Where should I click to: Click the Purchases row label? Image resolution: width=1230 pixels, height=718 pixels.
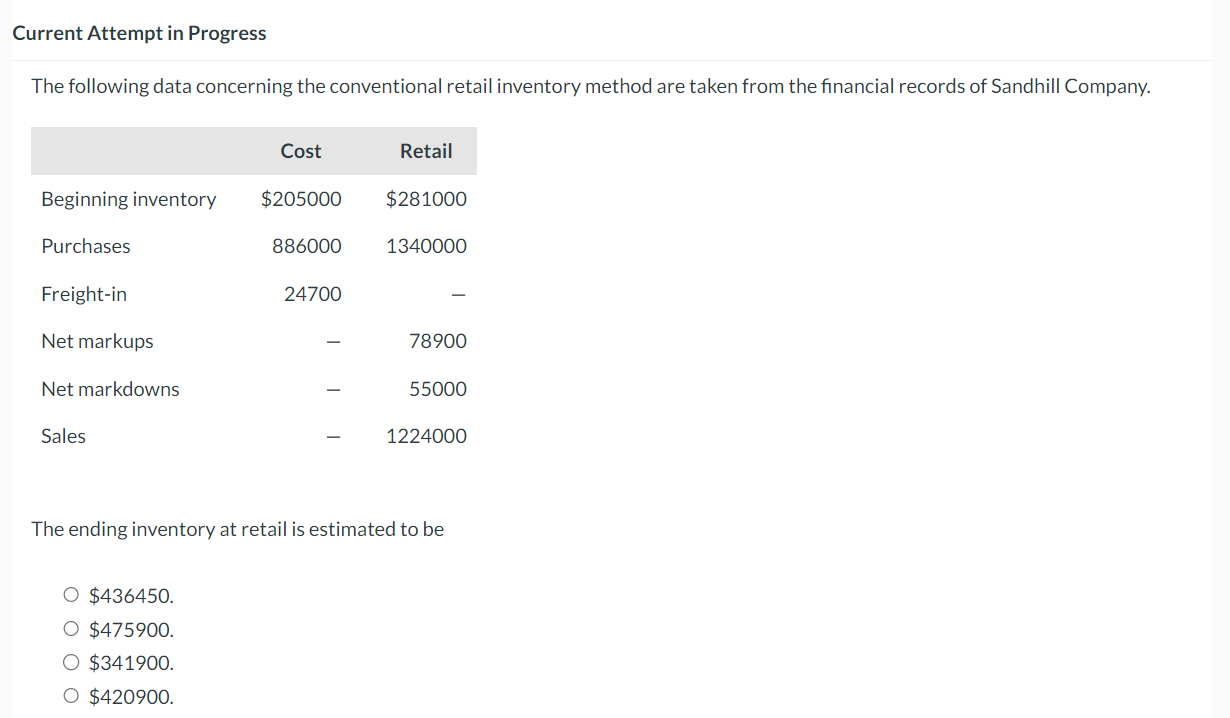(85, 246)
